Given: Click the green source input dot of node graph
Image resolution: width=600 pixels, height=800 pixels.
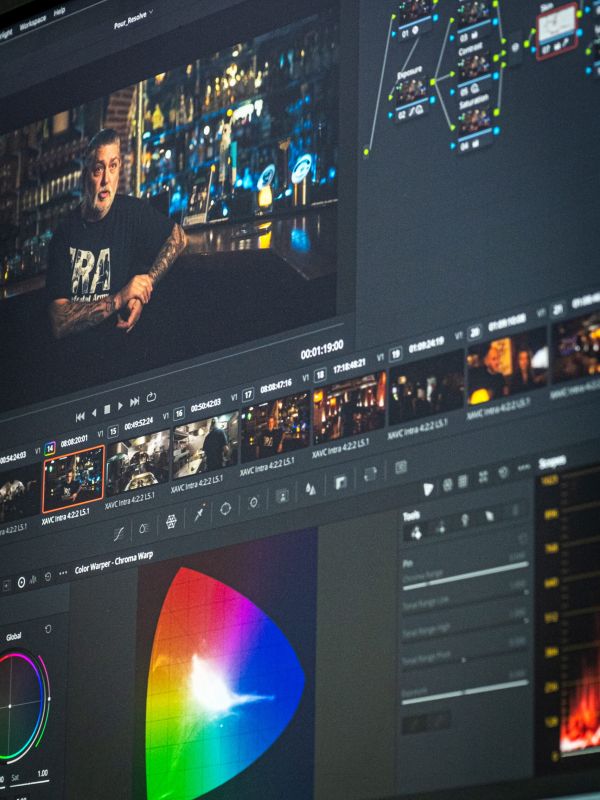Looking at the screenshot, I should [x=366, y=152].
